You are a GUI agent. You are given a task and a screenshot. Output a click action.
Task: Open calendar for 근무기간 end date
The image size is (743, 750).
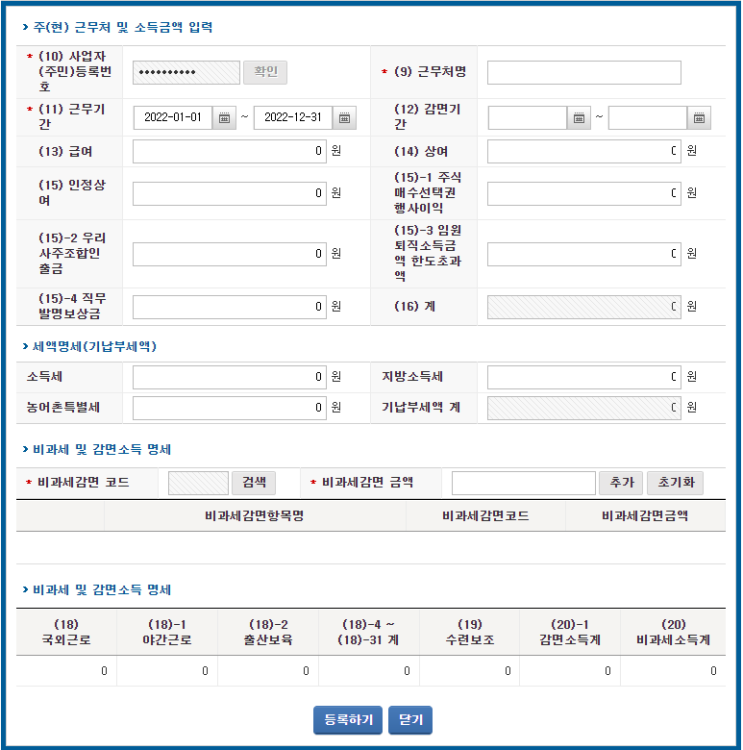point(344,118)
